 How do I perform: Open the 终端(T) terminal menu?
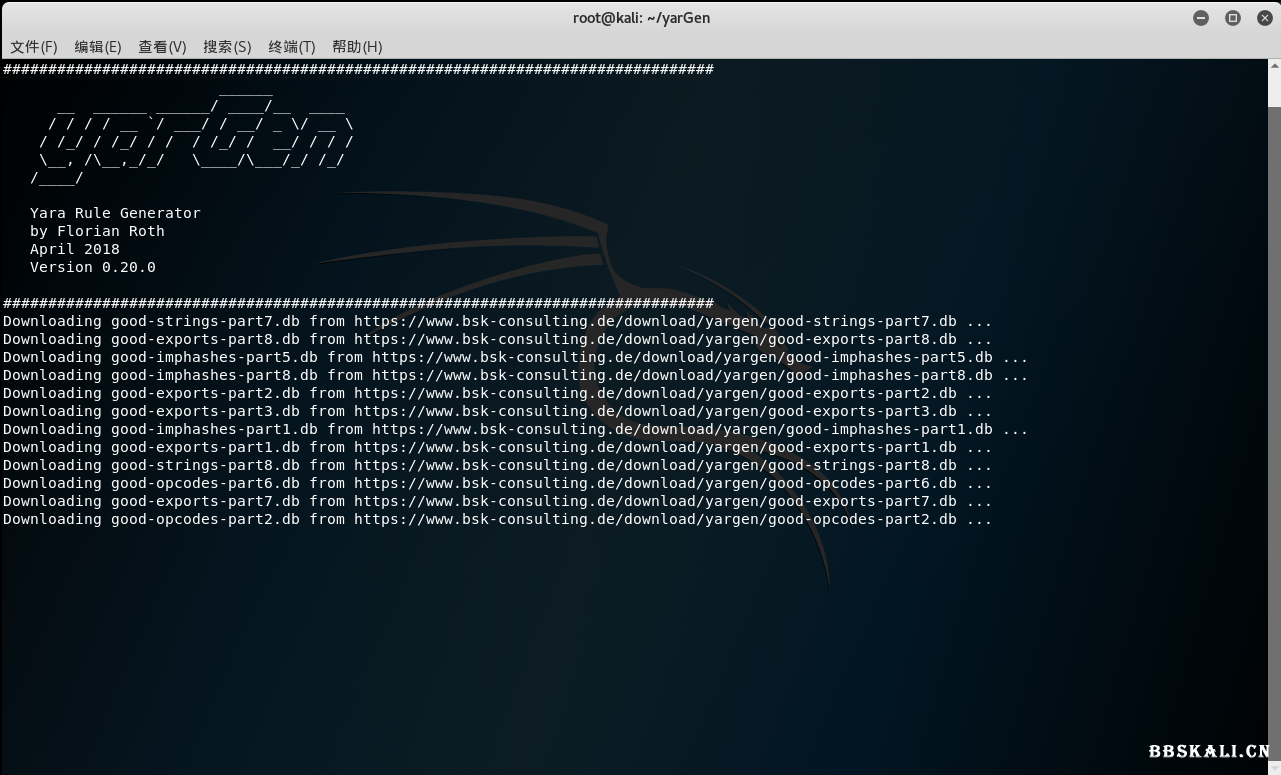click(292, 47)
